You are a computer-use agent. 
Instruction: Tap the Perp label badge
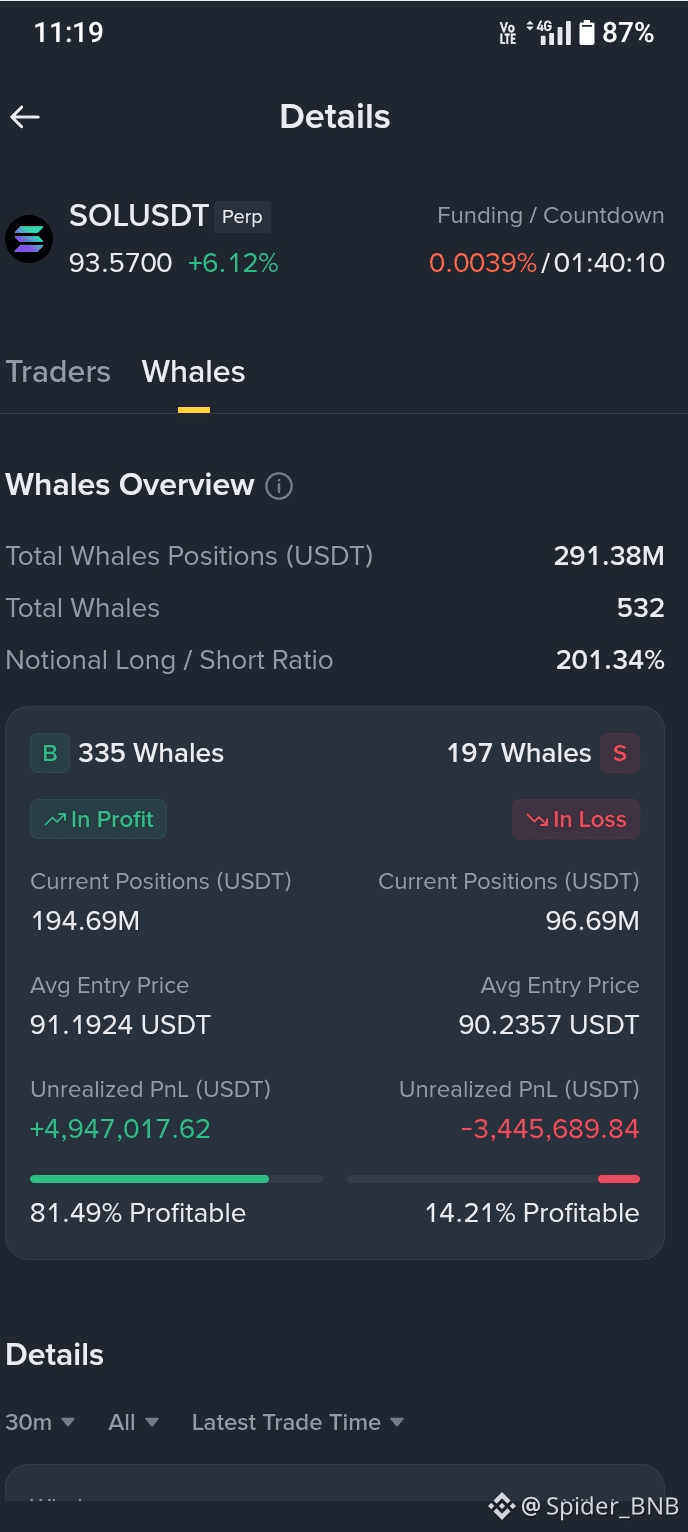242,217
